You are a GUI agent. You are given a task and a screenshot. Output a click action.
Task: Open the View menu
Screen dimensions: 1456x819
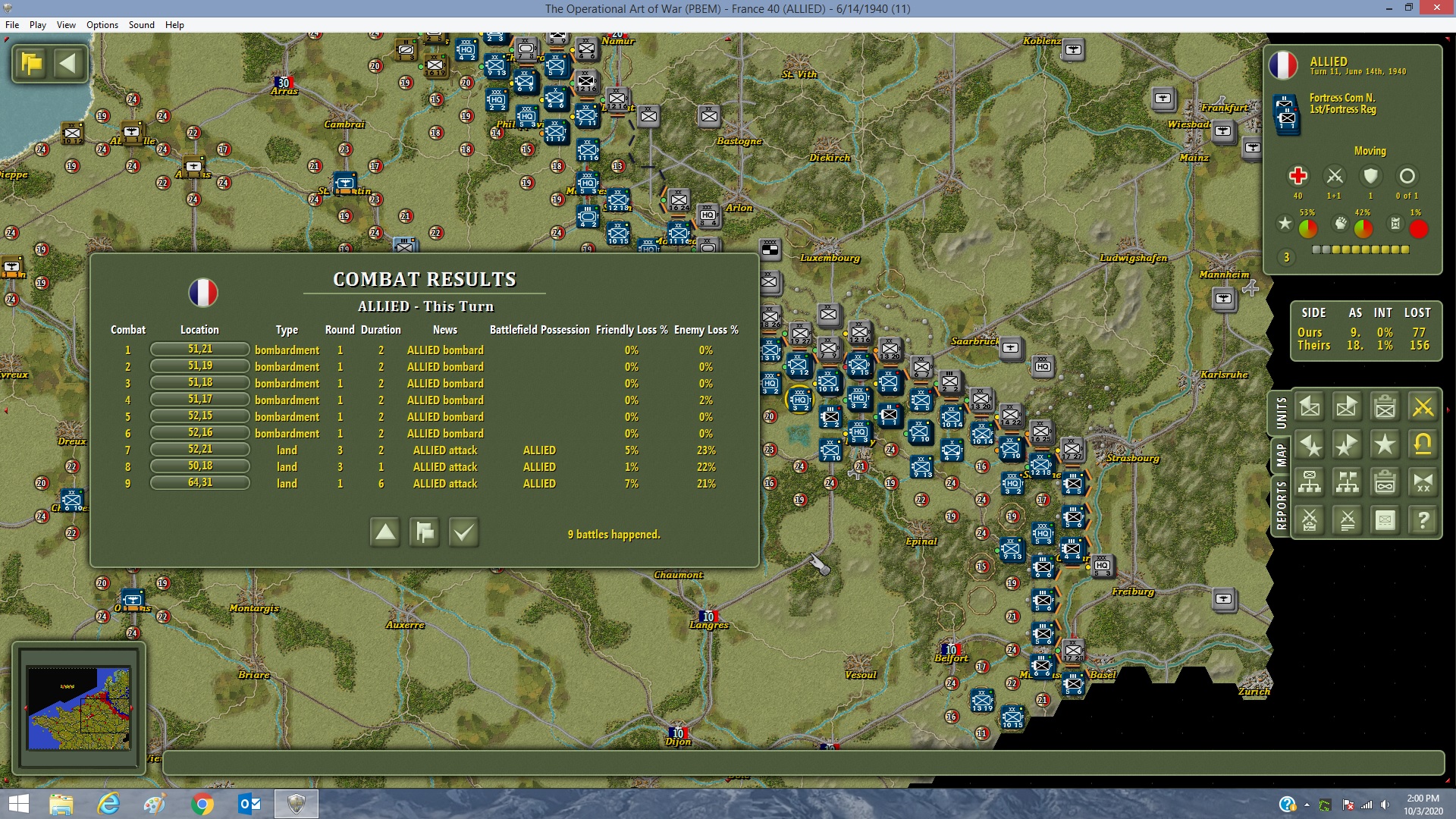[66, 25]
